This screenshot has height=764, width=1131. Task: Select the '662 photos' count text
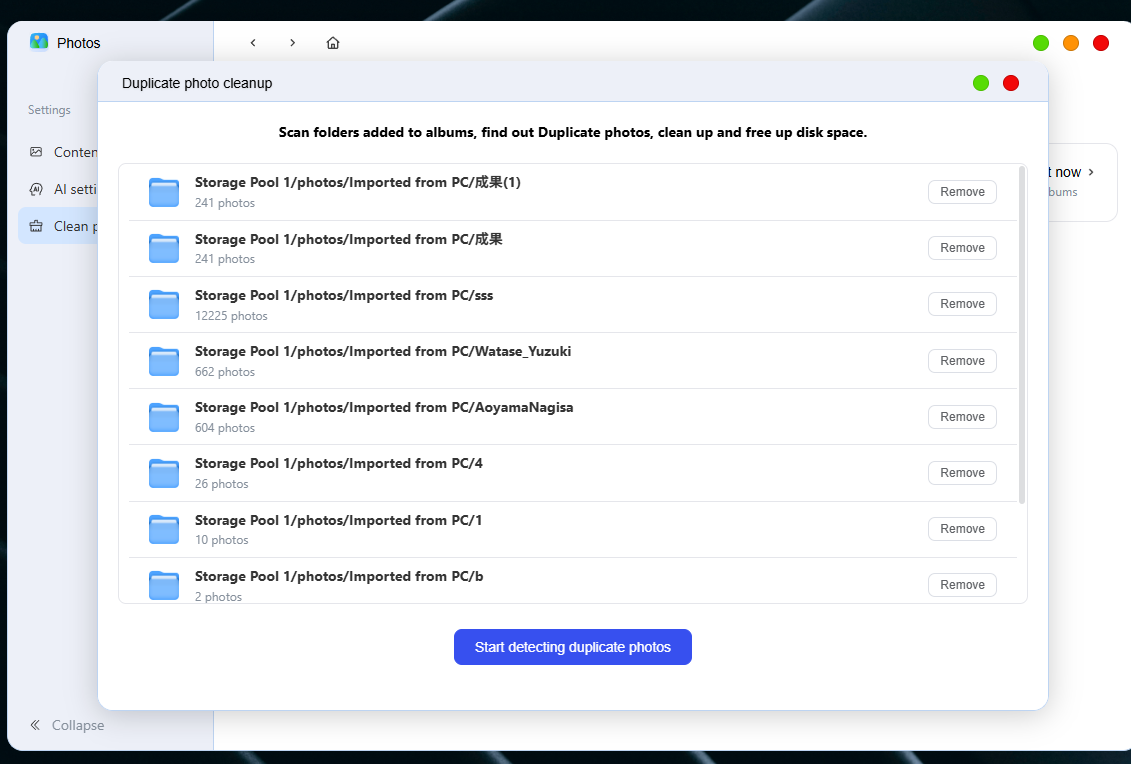tap(225, 372)
